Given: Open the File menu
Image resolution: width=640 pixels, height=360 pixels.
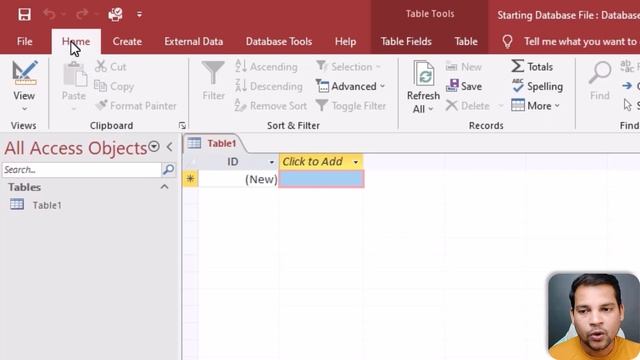Looking at the screenshot, I should tap(24, 41).
